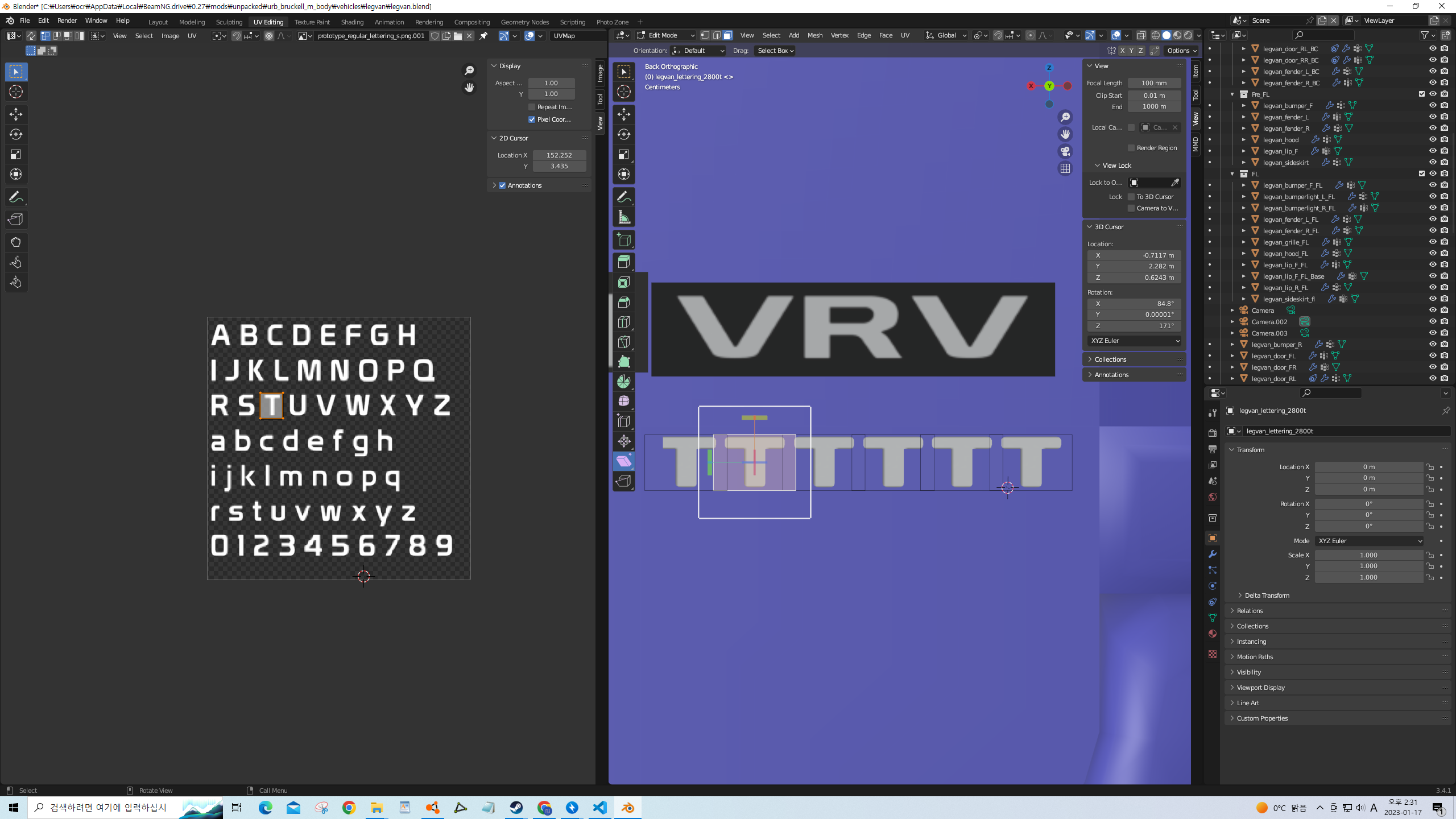Click the zoom icon in UV editor
Viewport: 1456px width, 819px height.
(x=469, y=71)
